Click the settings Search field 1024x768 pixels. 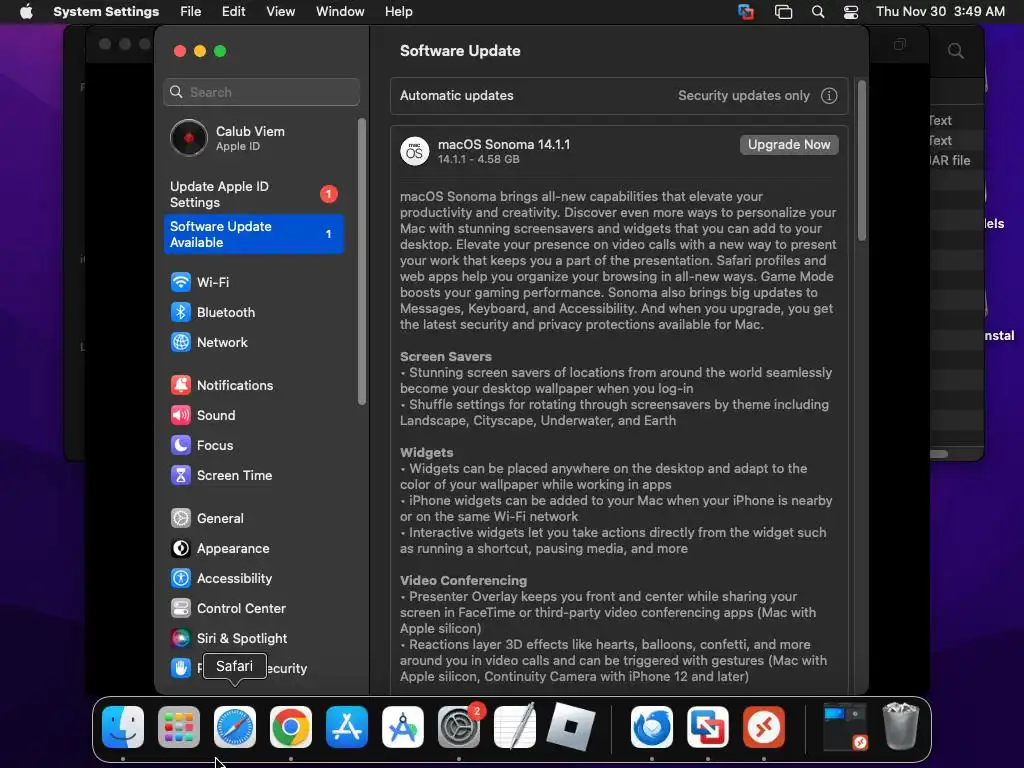point(261,92)
